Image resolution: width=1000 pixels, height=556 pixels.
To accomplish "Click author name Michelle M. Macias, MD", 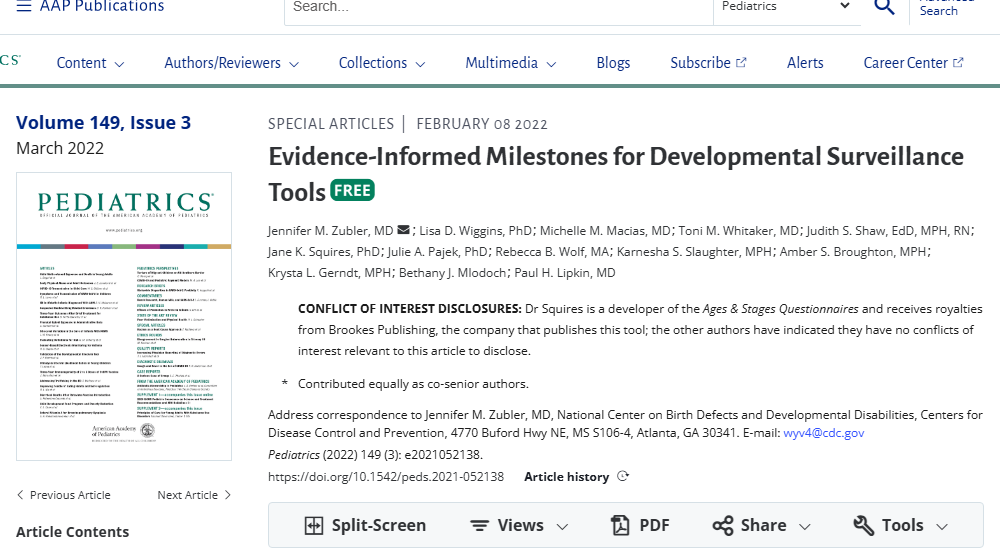I will pos(605,231).
